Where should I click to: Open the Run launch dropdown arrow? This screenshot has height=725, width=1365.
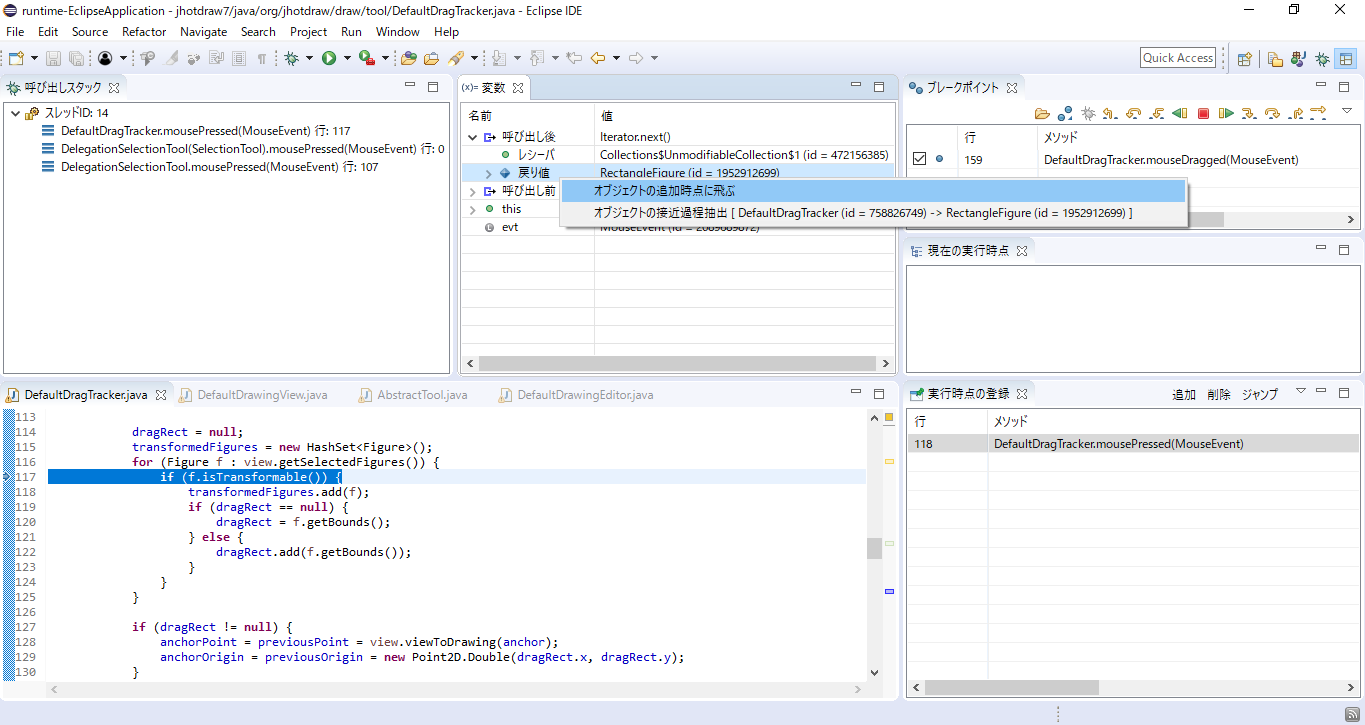pos(347,58)
